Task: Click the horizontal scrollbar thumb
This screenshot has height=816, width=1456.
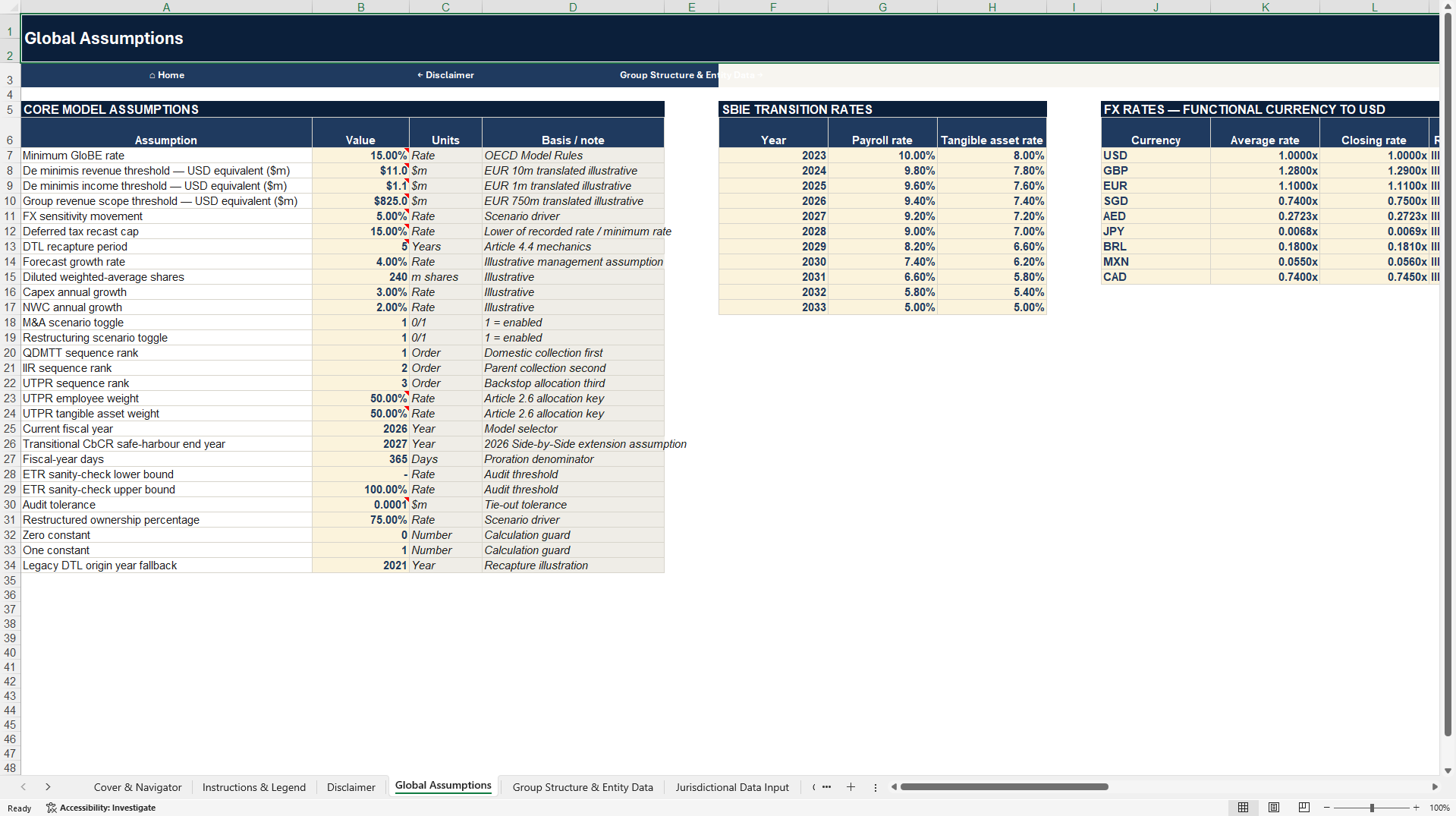Action: coord(1004,787)
